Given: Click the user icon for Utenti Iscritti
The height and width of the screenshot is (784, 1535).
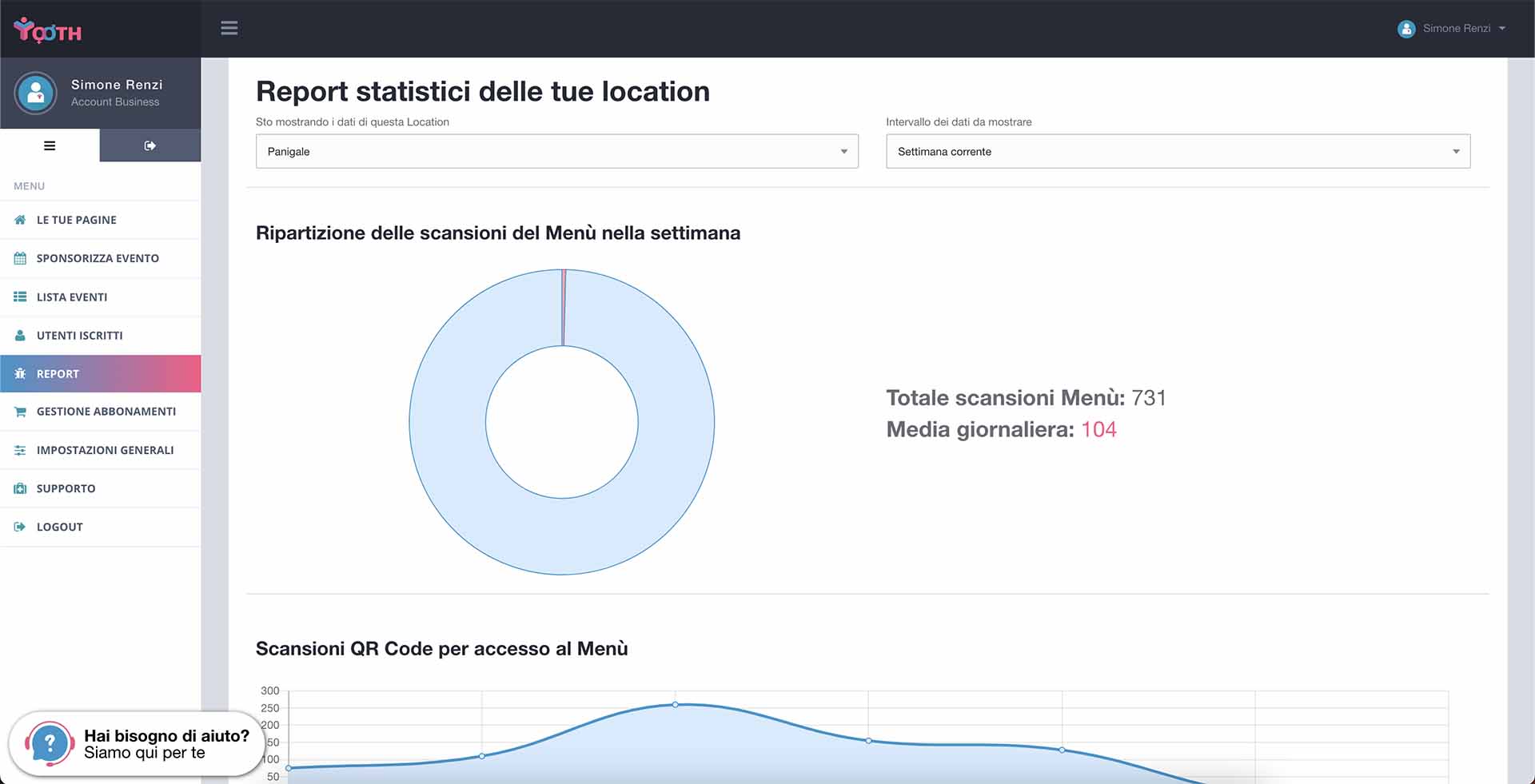Looking at the screenshot, I should click(20, 336).
